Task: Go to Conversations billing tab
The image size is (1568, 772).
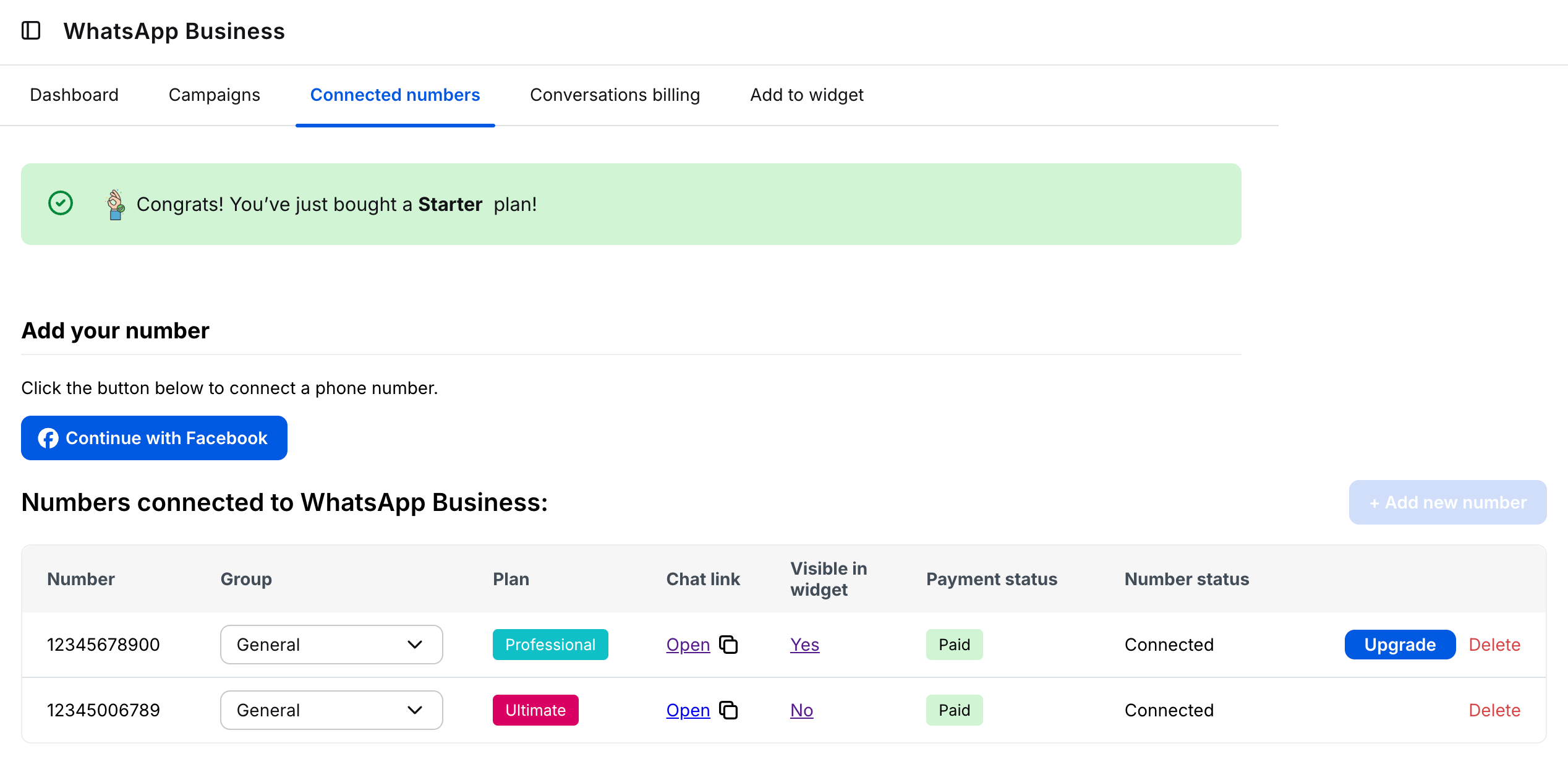Action: [x=615, y=95]
